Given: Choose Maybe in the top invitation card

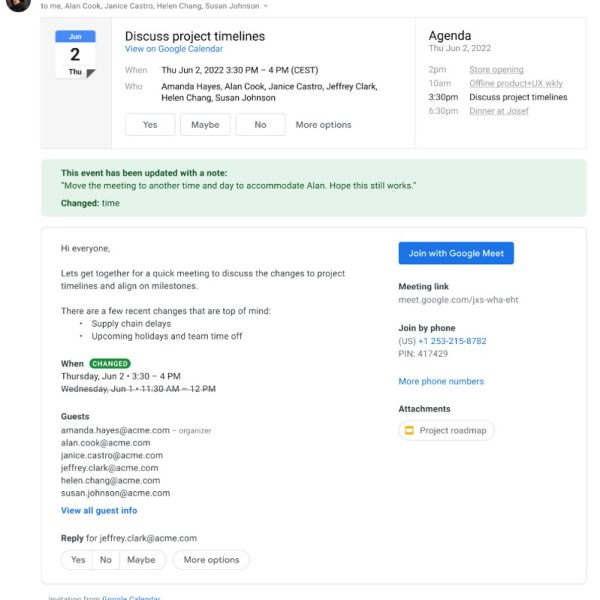Looking at the screenshot, I should pyautogui.click(x=205, y=125).
